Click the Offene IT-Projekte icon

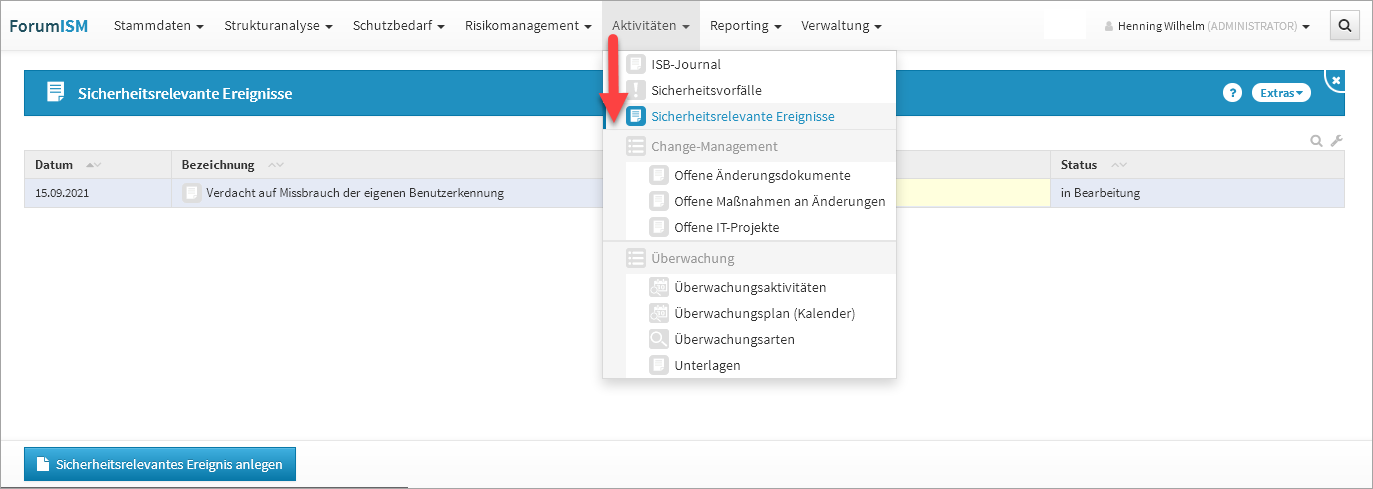[658, 227]
